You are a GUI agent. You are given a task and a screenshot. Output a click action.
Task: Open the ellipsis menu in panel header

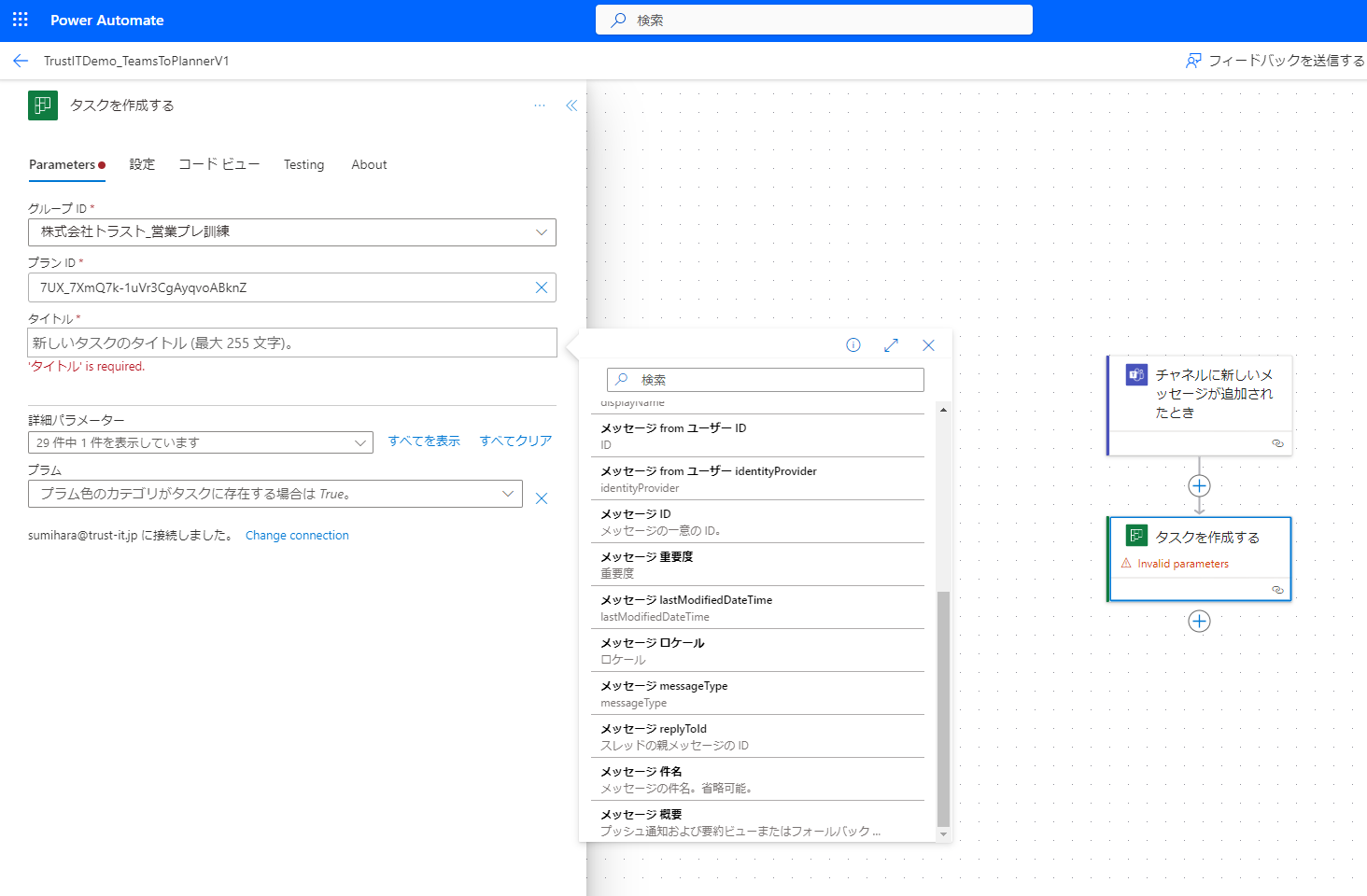pyautogui.click(x=540, y=105)
